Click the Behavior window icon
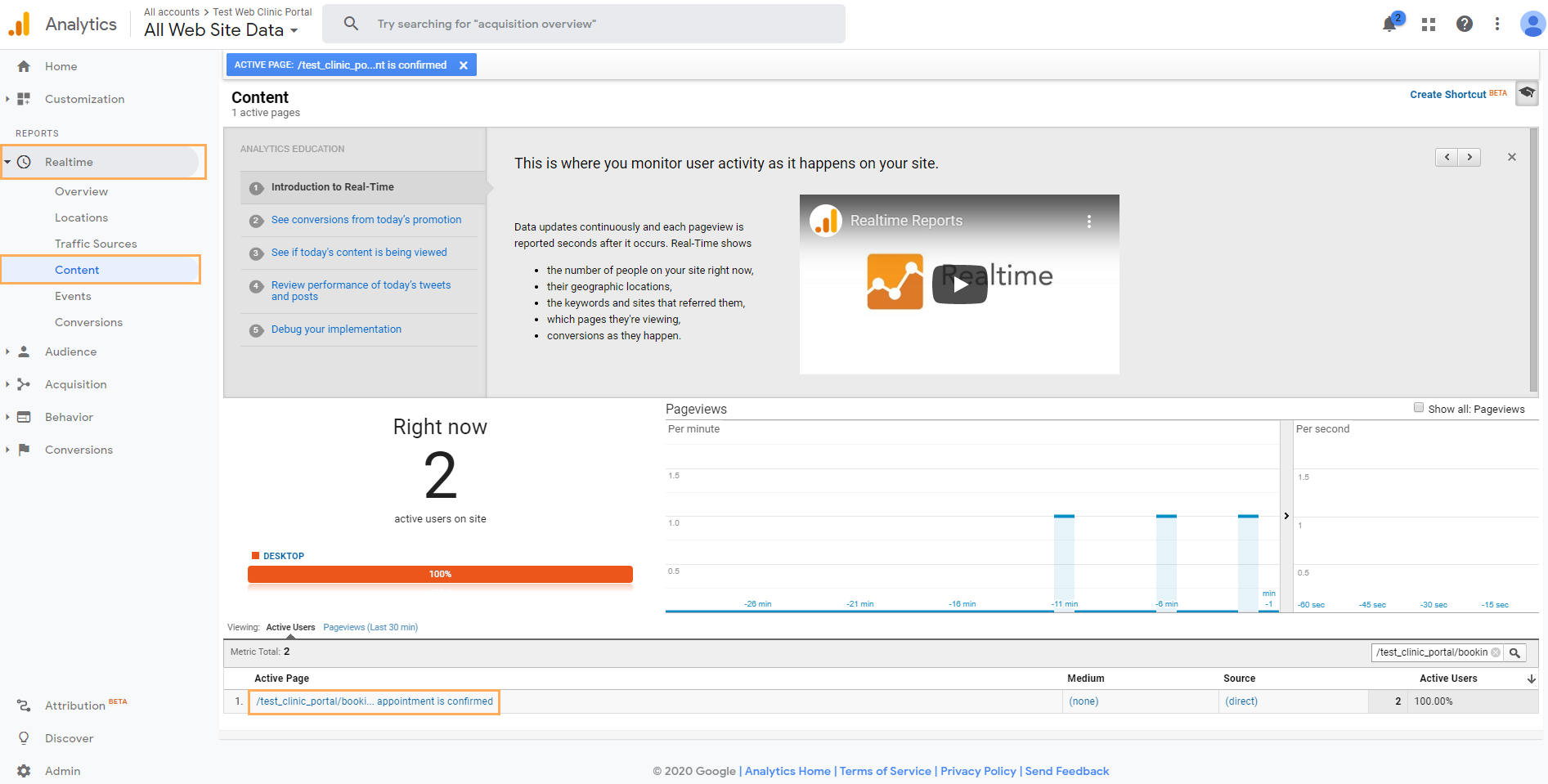The width and height of the screenshot is (1548, 784). coord(24,417)
